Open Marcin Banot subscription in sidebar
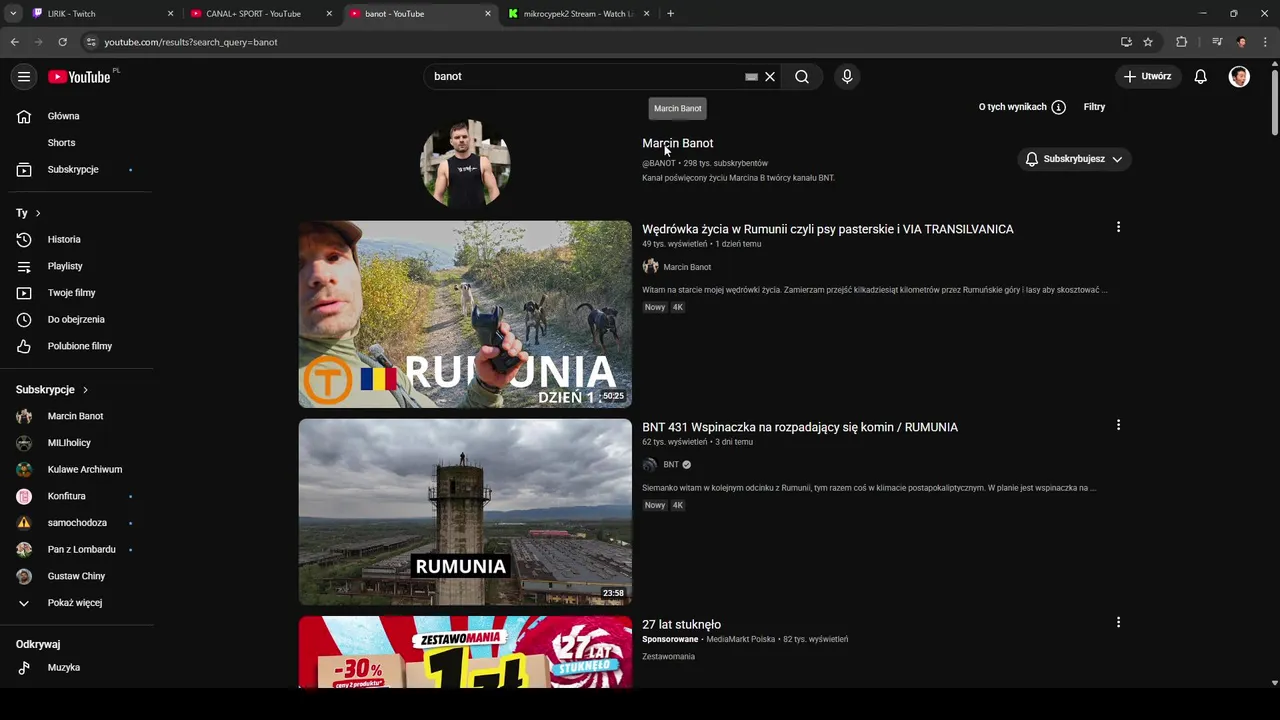This screenshot has width=1280, height=720. tap(77, 416)
